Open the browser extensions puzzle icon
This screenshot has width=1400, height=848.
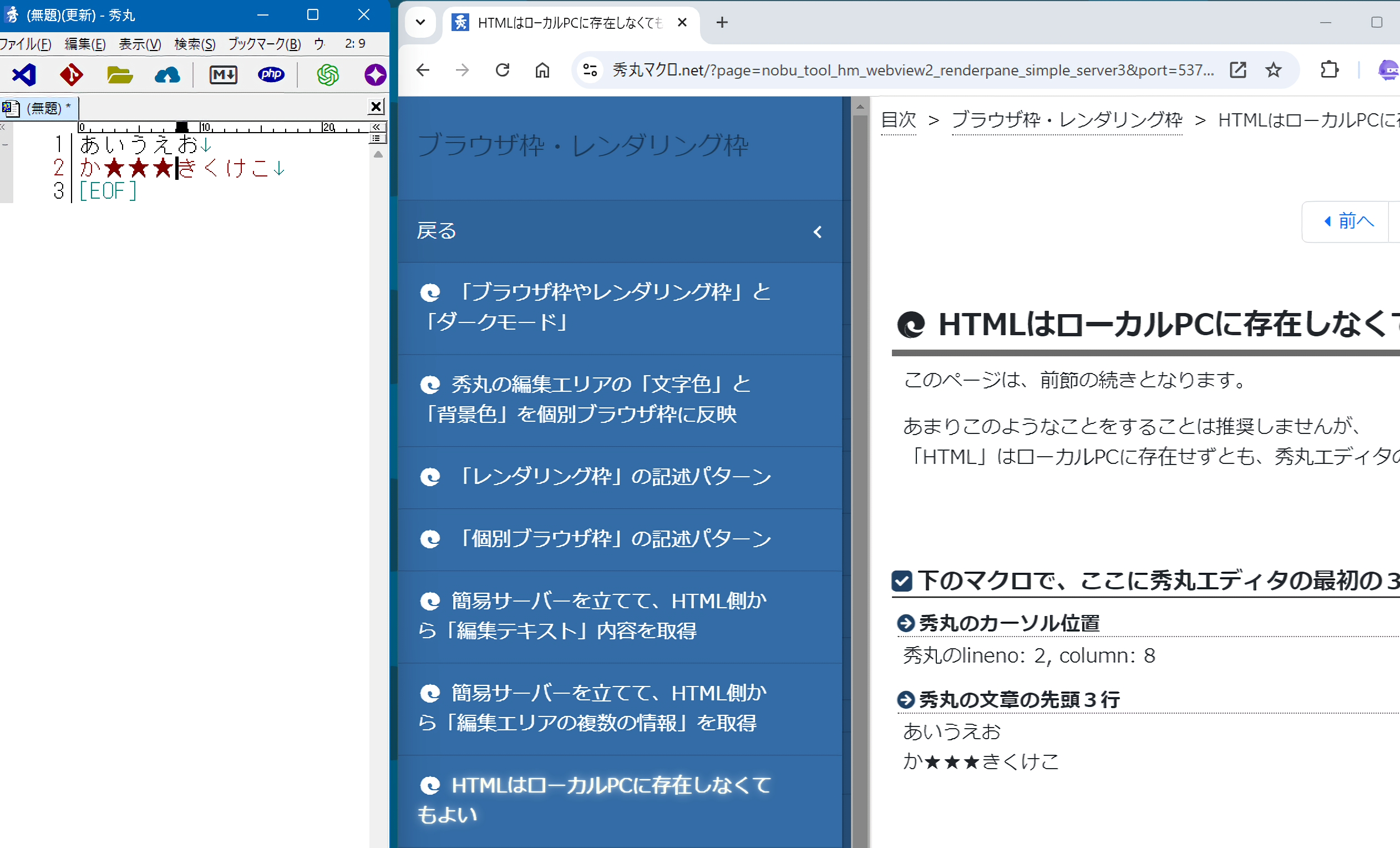point(1329,70)
